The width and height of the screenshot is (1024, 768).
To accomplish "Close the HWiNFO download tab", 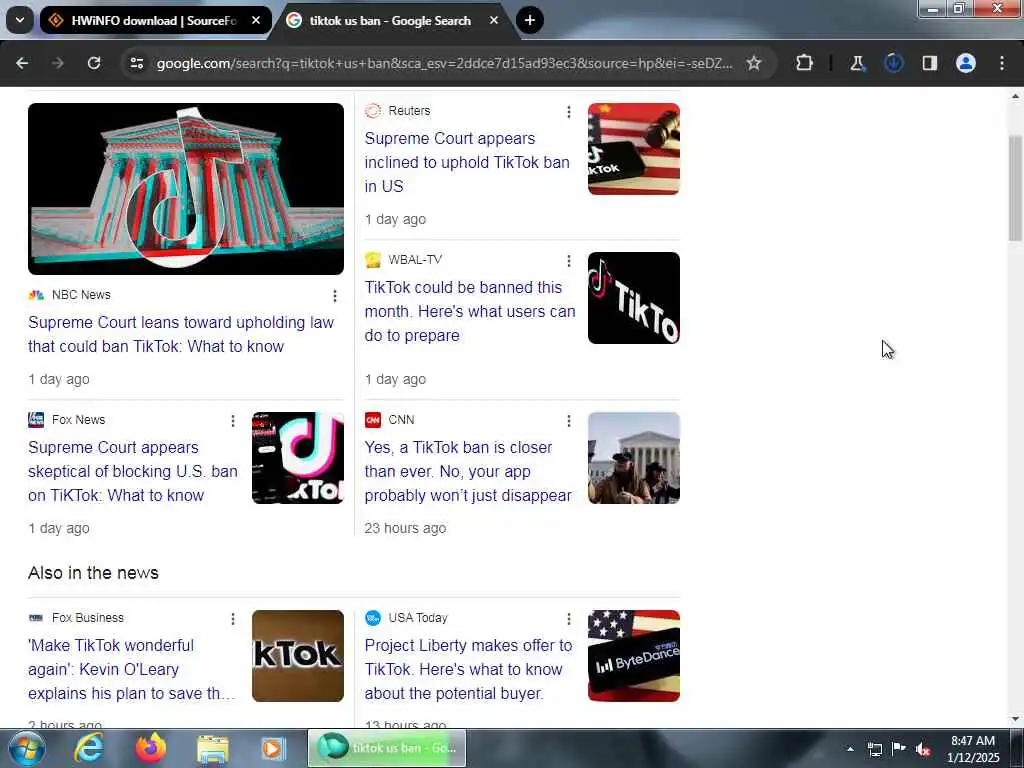I will [x=256, y=20].
